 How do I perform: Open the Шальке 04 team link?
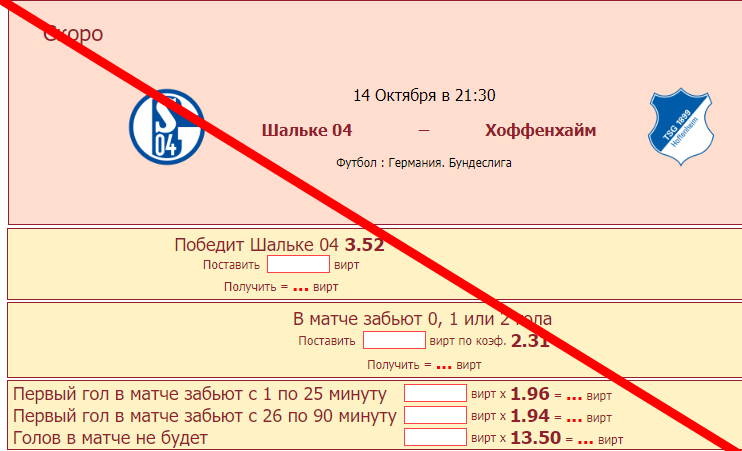click(307, 130)
